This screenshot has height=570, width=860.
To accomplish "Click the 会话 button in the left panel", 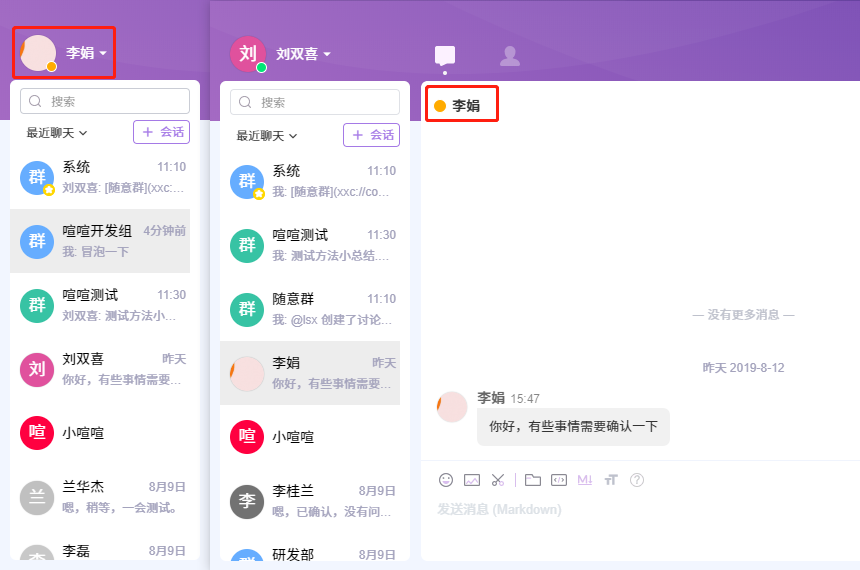I will click(x=161, y=132).
